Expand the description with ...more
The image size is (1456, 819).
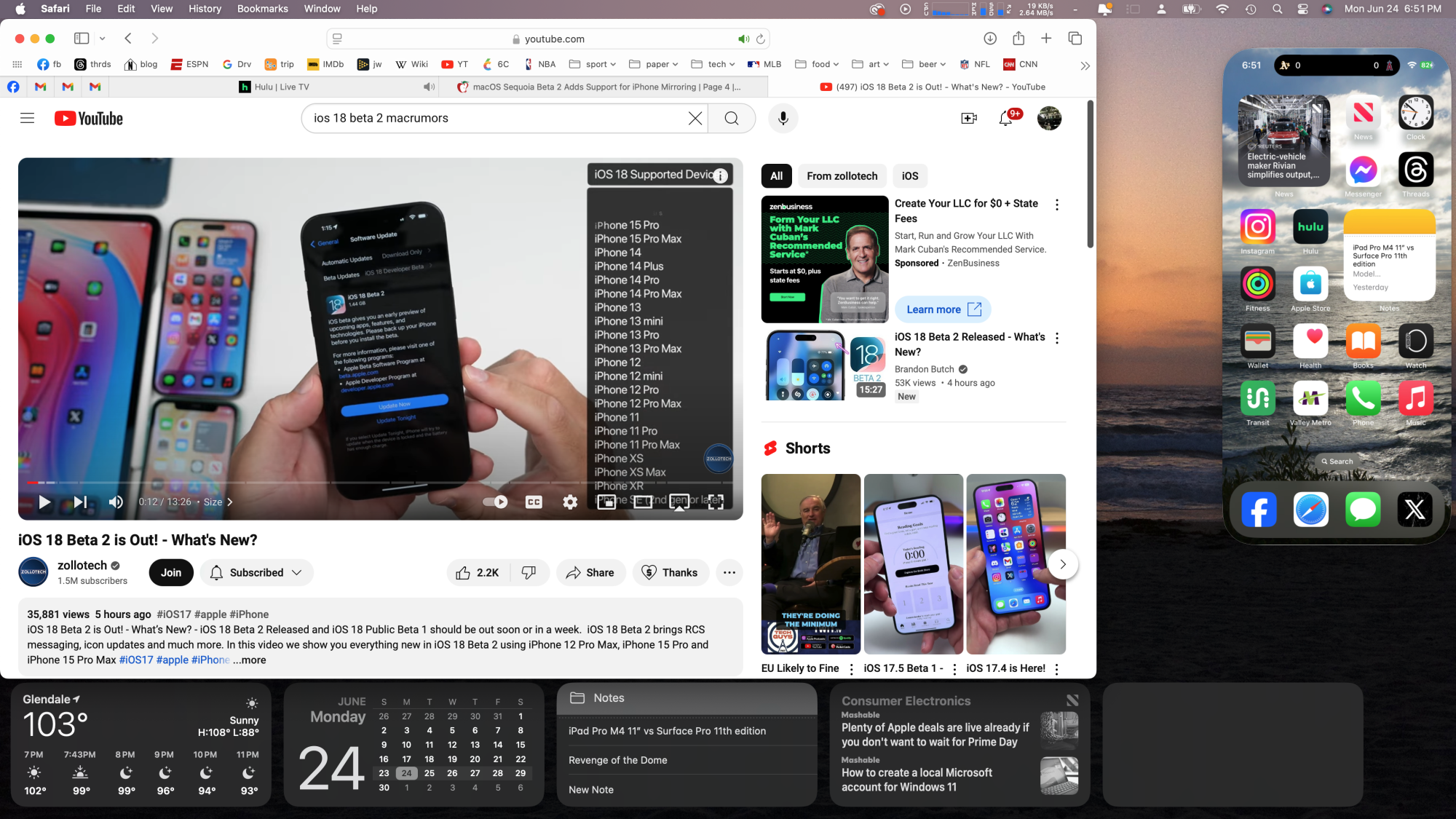(250, 660)
